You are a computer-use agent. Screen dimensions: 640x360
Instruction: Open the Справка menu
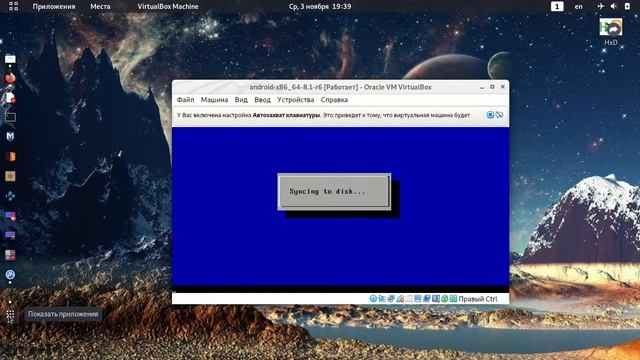click(334, 100)
